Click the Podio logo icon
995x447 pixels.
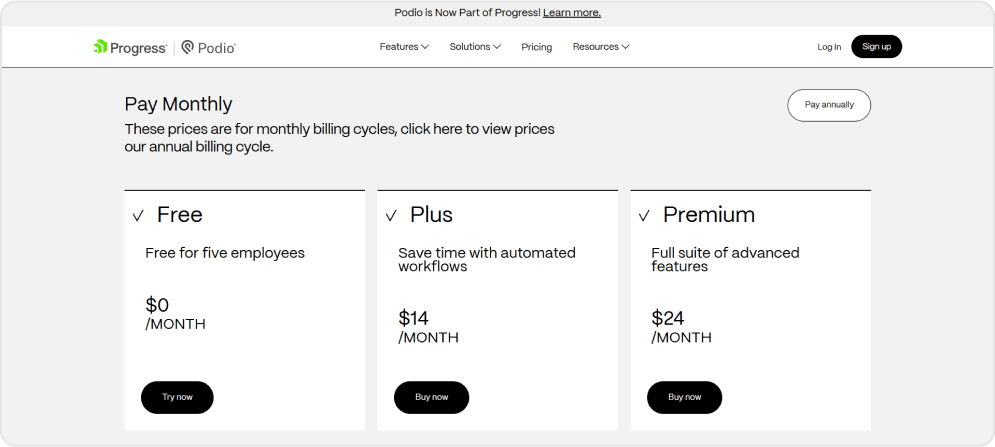click(x=188, y=47)
